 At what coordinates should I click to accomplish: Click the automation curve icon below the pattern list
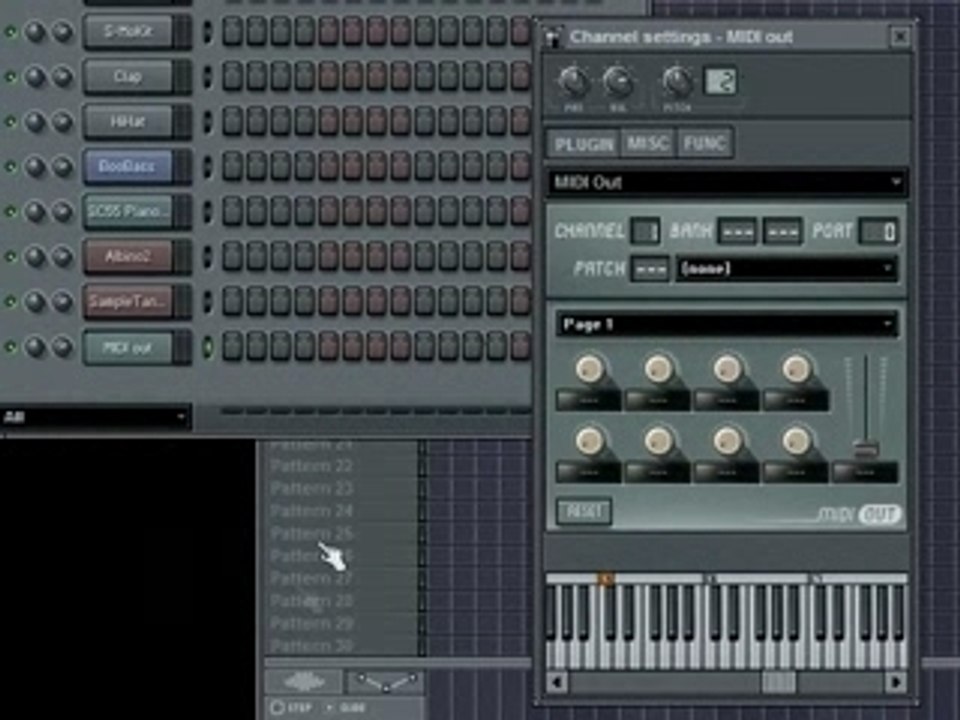(x=385, y=681)
